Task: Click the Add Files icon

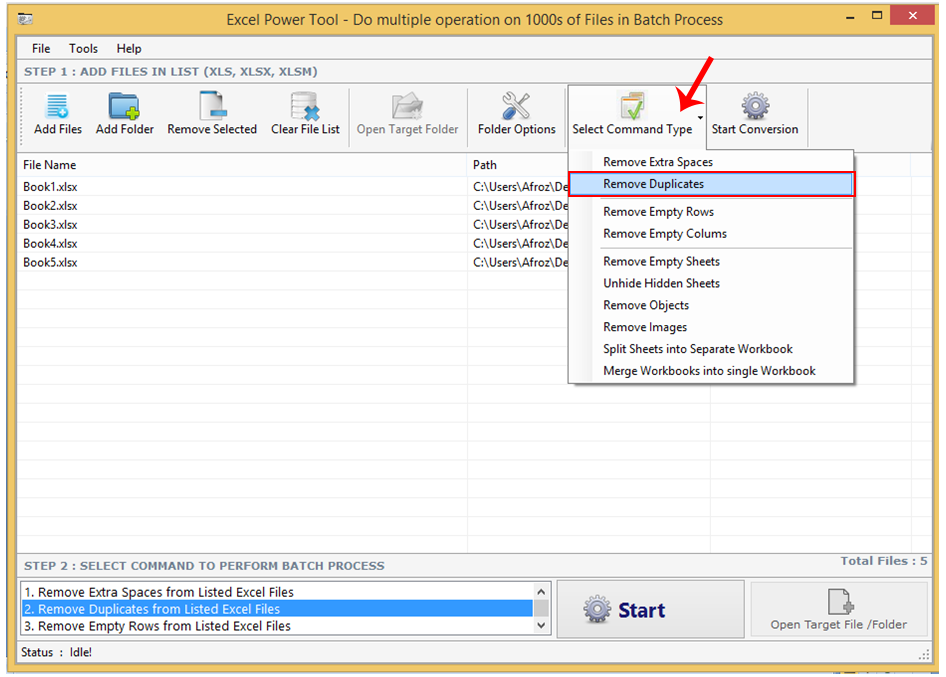Action: point(58,106)
